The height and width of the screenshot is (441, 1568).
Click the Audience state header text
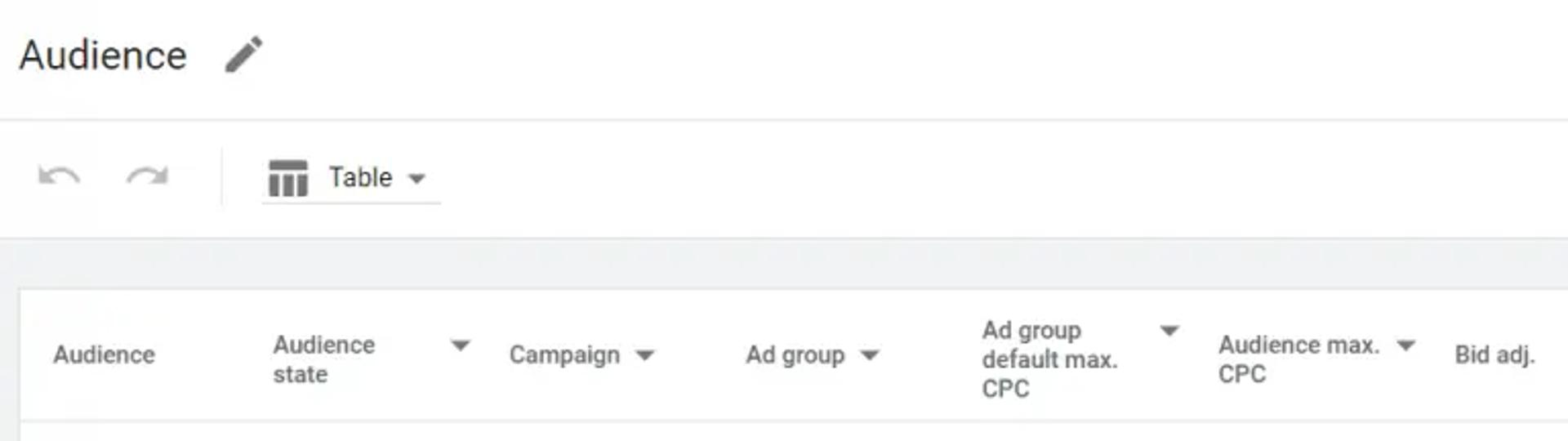324,359
